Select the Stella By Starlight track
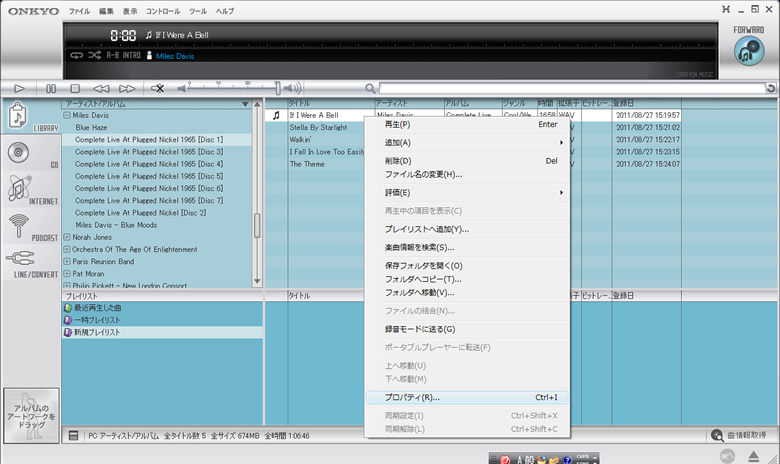The height and width of the screenshot is (464, 780). (x=318, y=127)
